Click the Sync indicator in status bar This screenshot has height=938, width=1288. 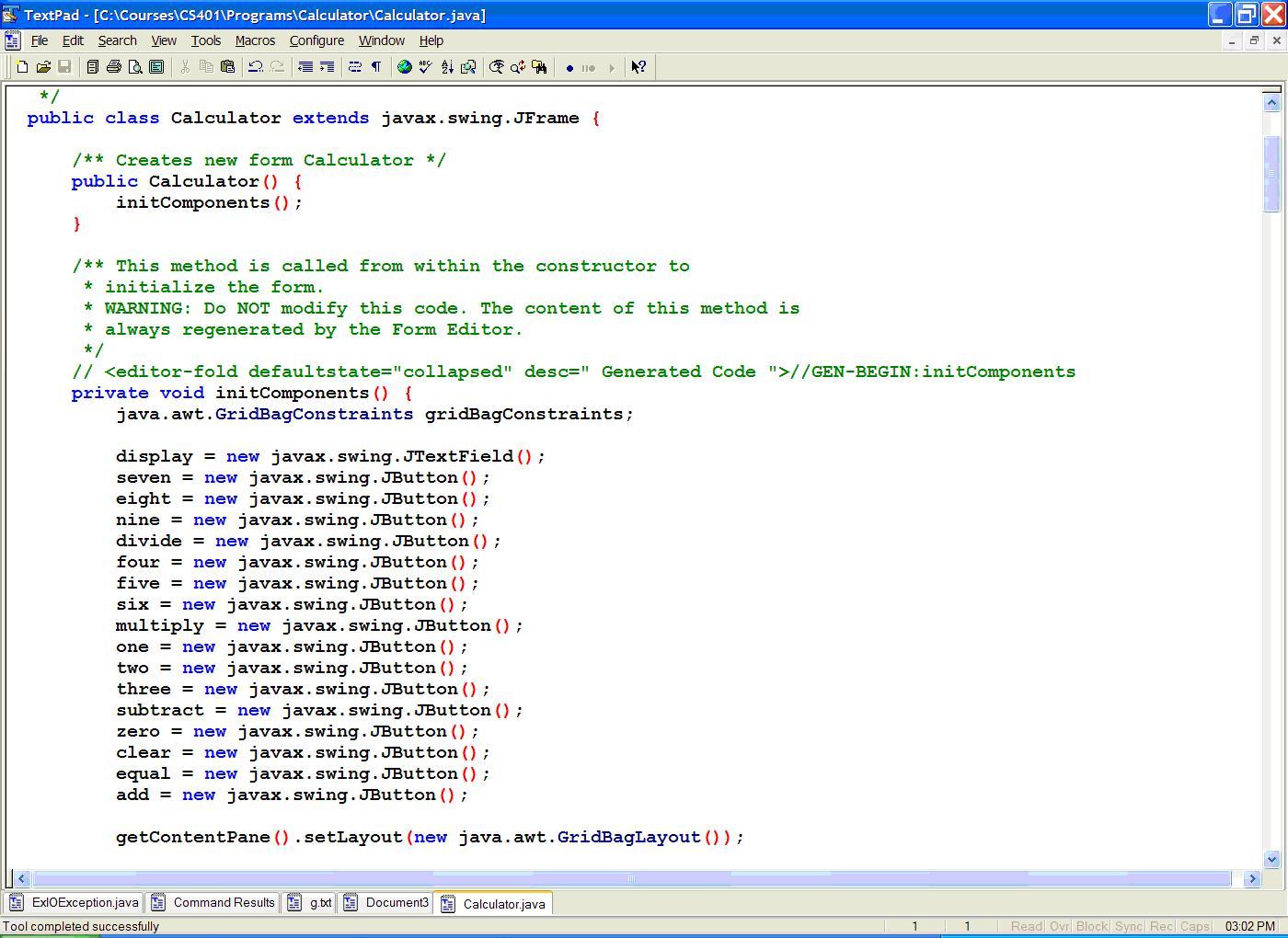click(1129, 926)
